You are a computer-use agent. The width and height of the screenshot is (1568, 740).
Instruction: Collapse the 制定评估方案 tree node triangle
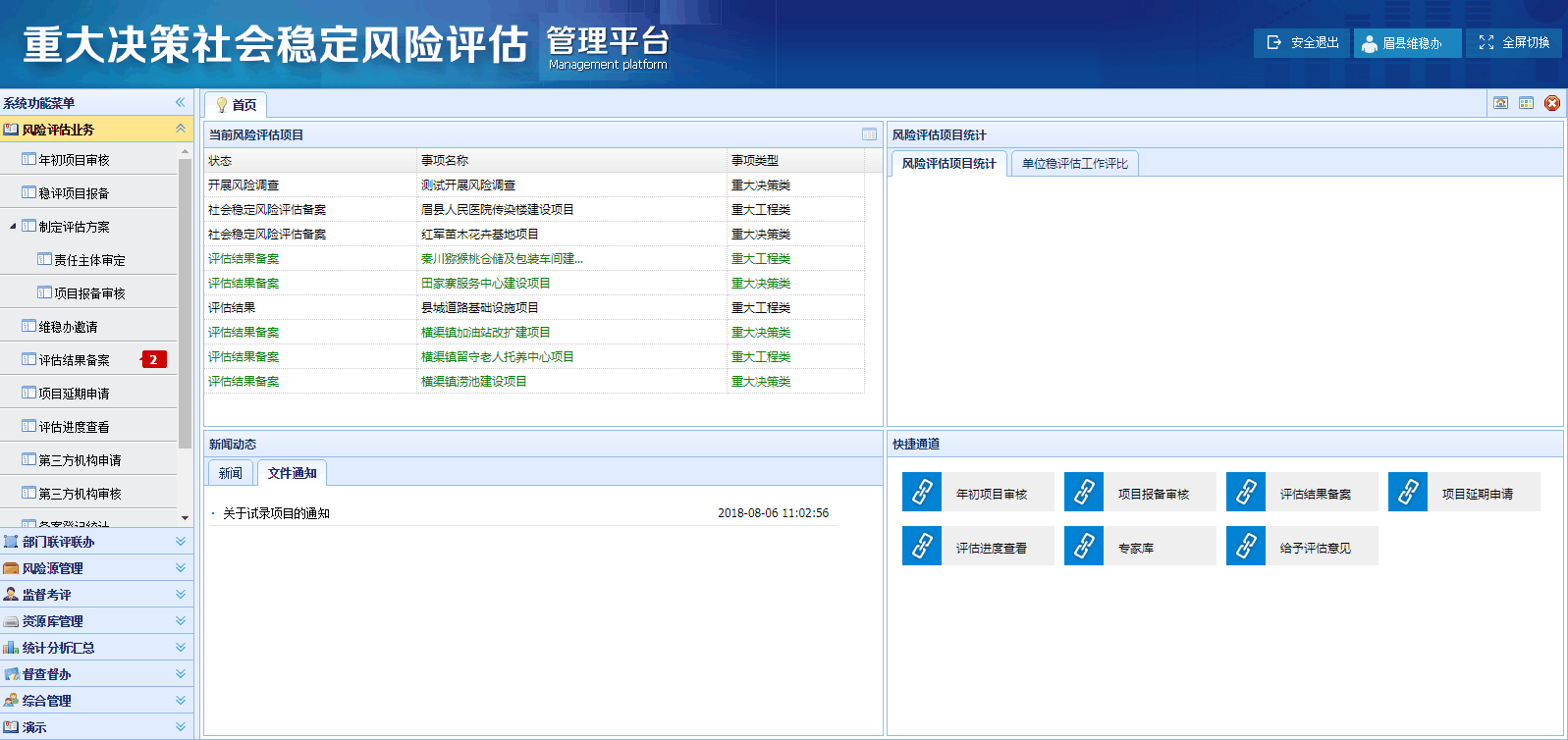(13, 227)
